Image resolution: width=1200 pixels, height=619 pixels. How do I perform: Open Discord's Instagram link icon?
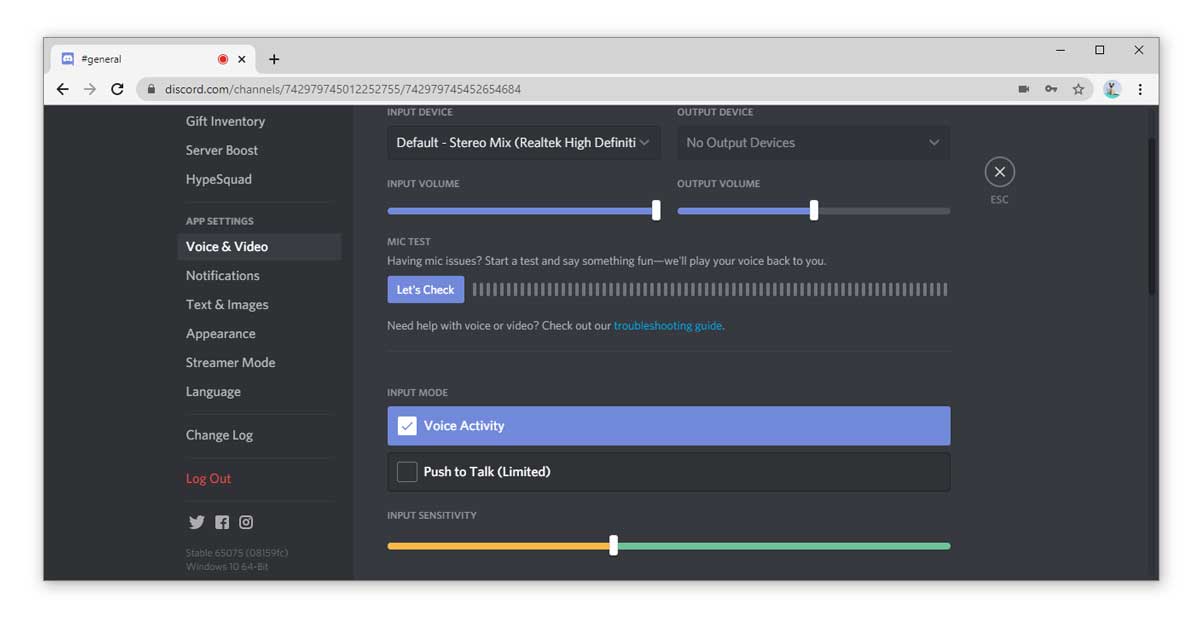[246, 522]
